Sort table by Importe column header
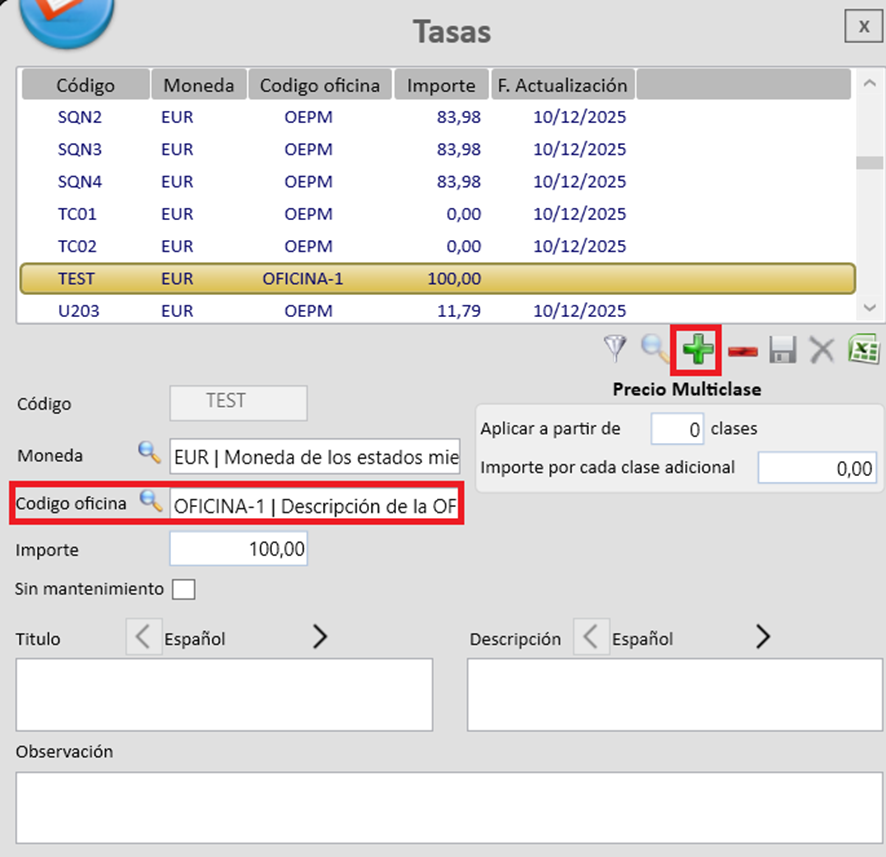 (441, 85)
